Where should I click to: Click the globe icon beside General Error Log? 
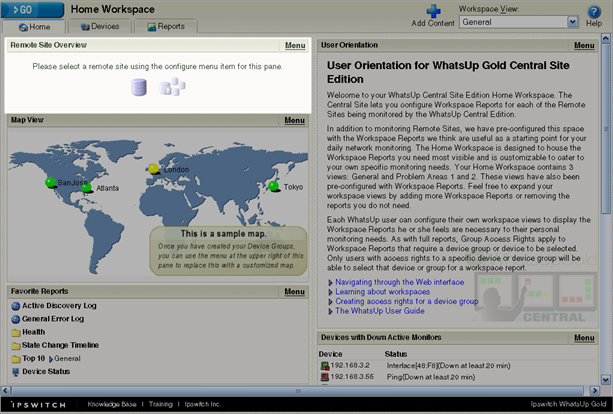16,319
